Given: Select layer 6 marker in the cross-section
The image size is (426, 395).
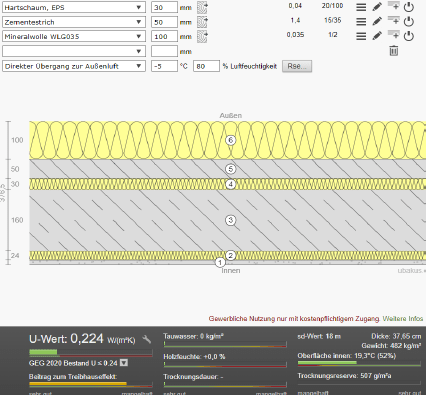Looking at the screenshot, I should point(230,140).
